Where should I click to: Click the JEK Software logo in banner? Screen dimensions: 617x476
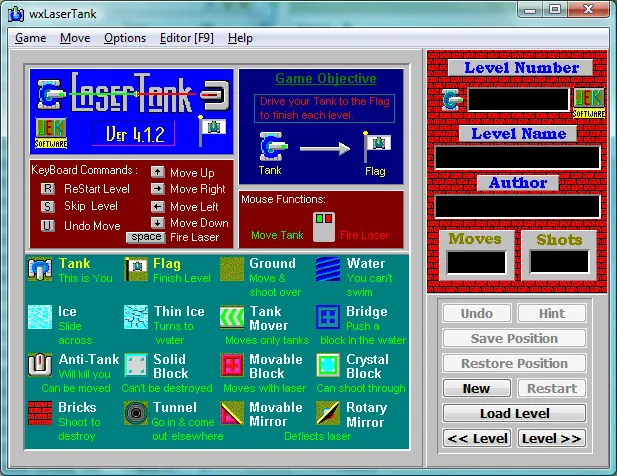click(x=51, y=133)
